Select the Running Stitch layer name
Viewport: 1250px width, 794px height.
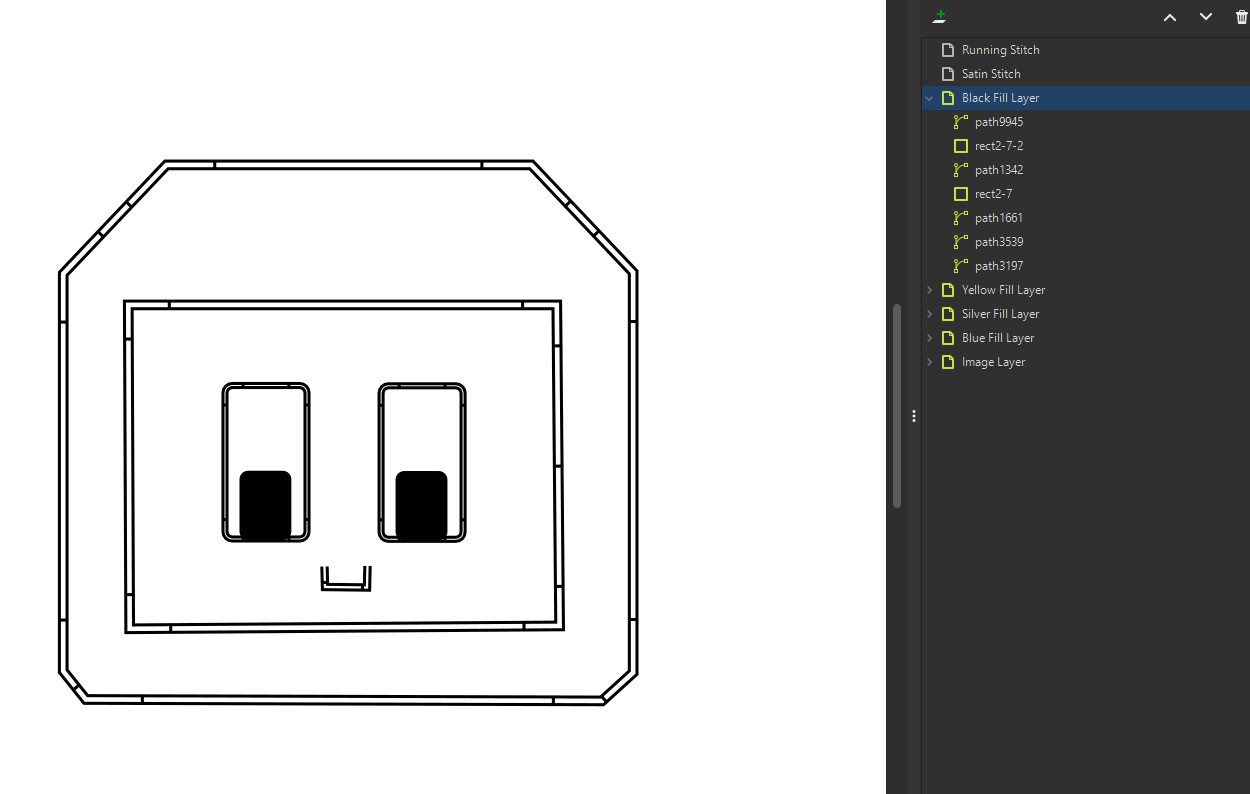(x=1000, y=50)
